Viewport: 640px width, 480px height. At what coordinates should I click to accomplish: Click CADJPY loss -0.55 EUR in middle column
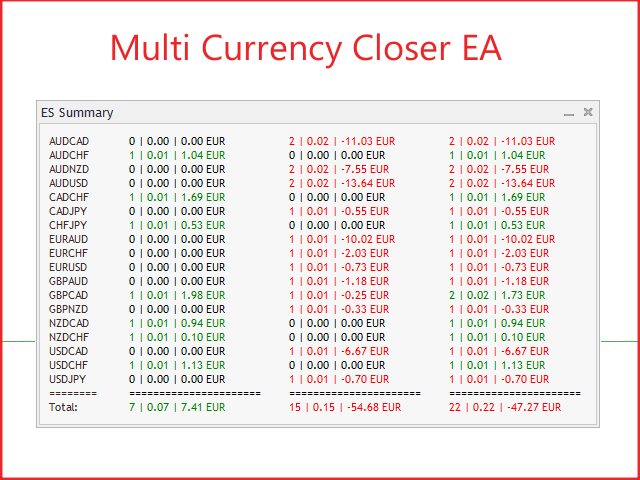[x=365, y=211]
